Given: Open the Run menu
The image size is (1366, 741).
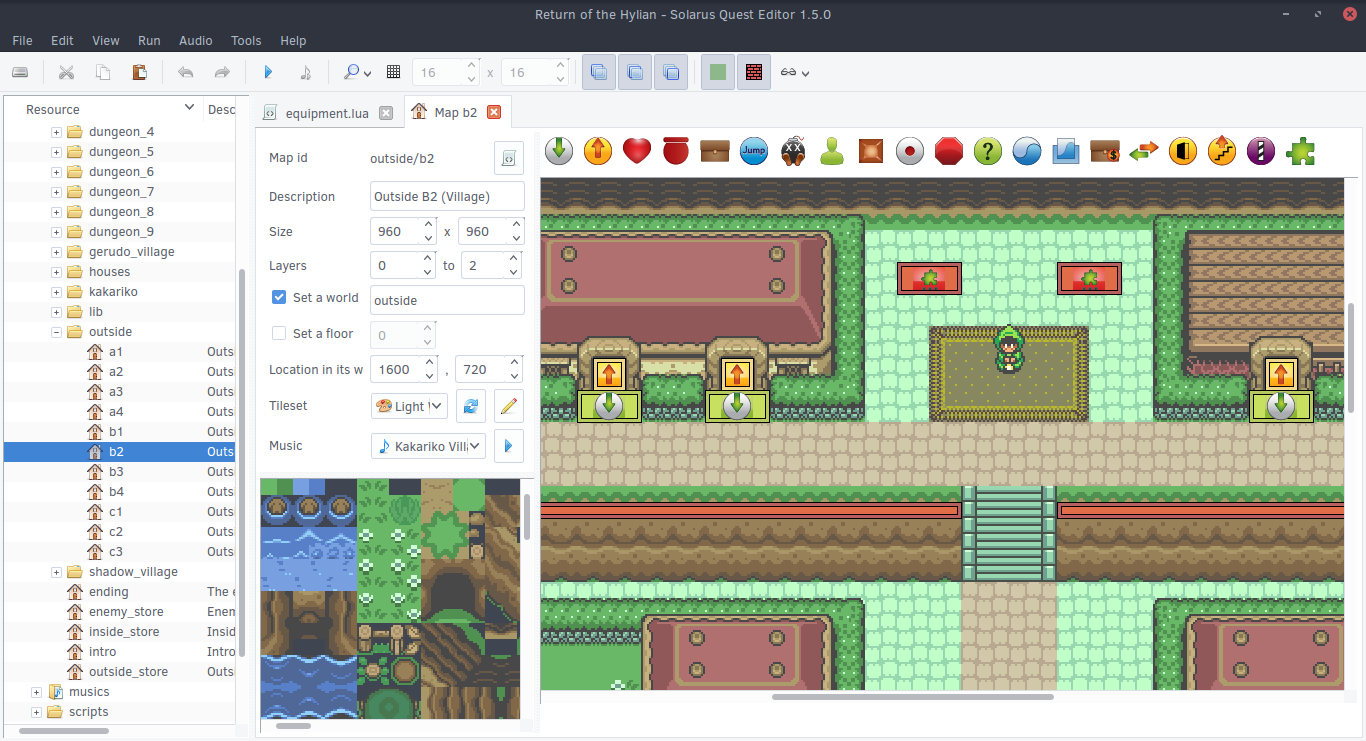Looking at the screenshot, I should [x=149, y=41].
